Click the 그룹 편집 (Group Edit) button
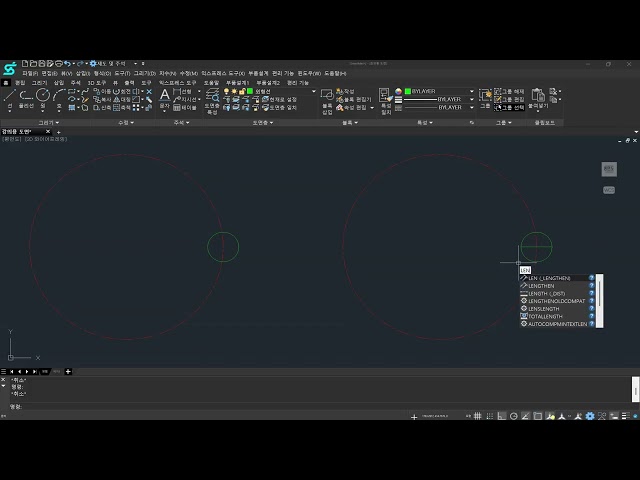Viewport: 640px width, 480px height. click(509, 99)
